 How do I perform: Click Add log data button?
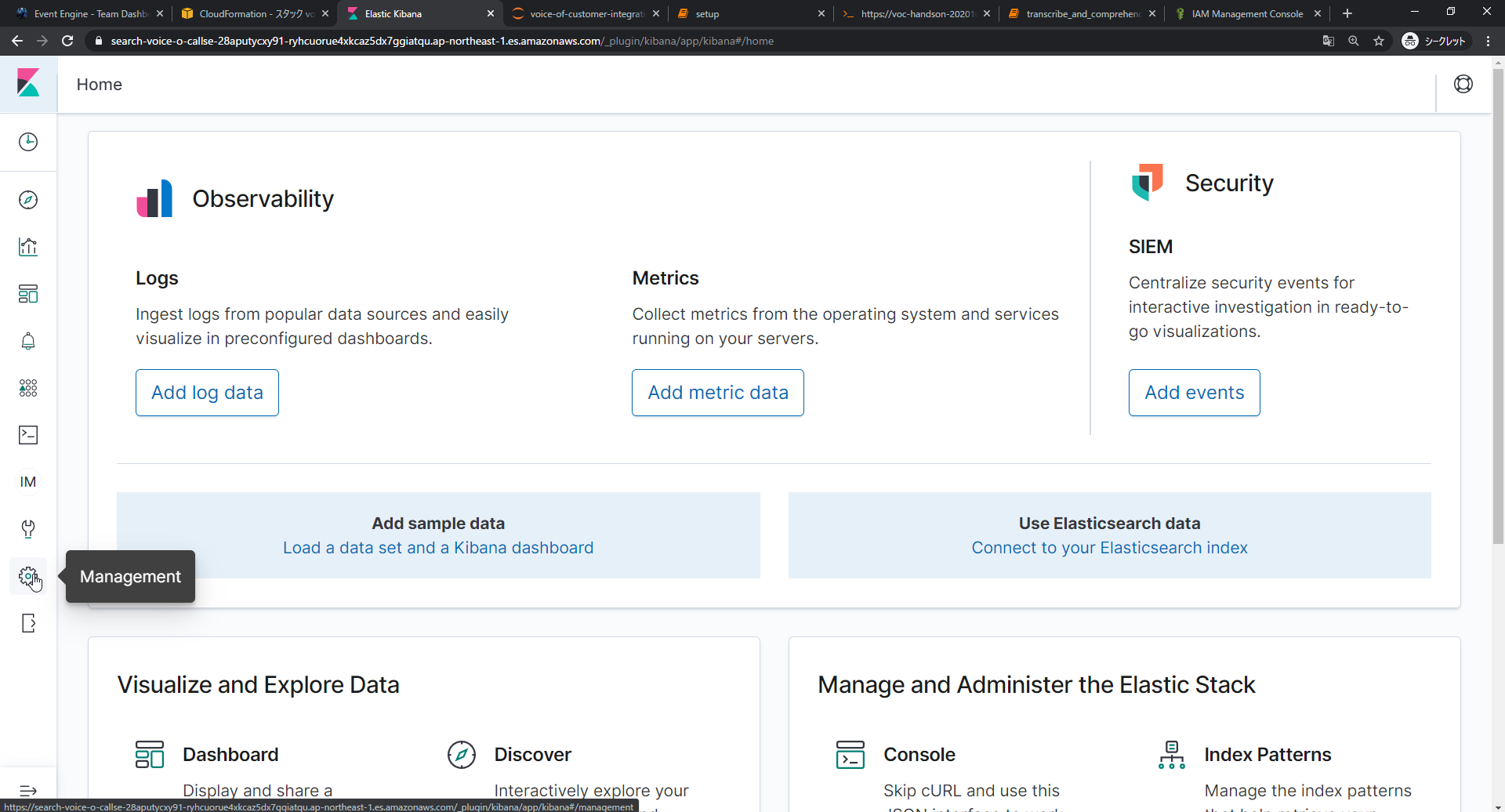207,393
